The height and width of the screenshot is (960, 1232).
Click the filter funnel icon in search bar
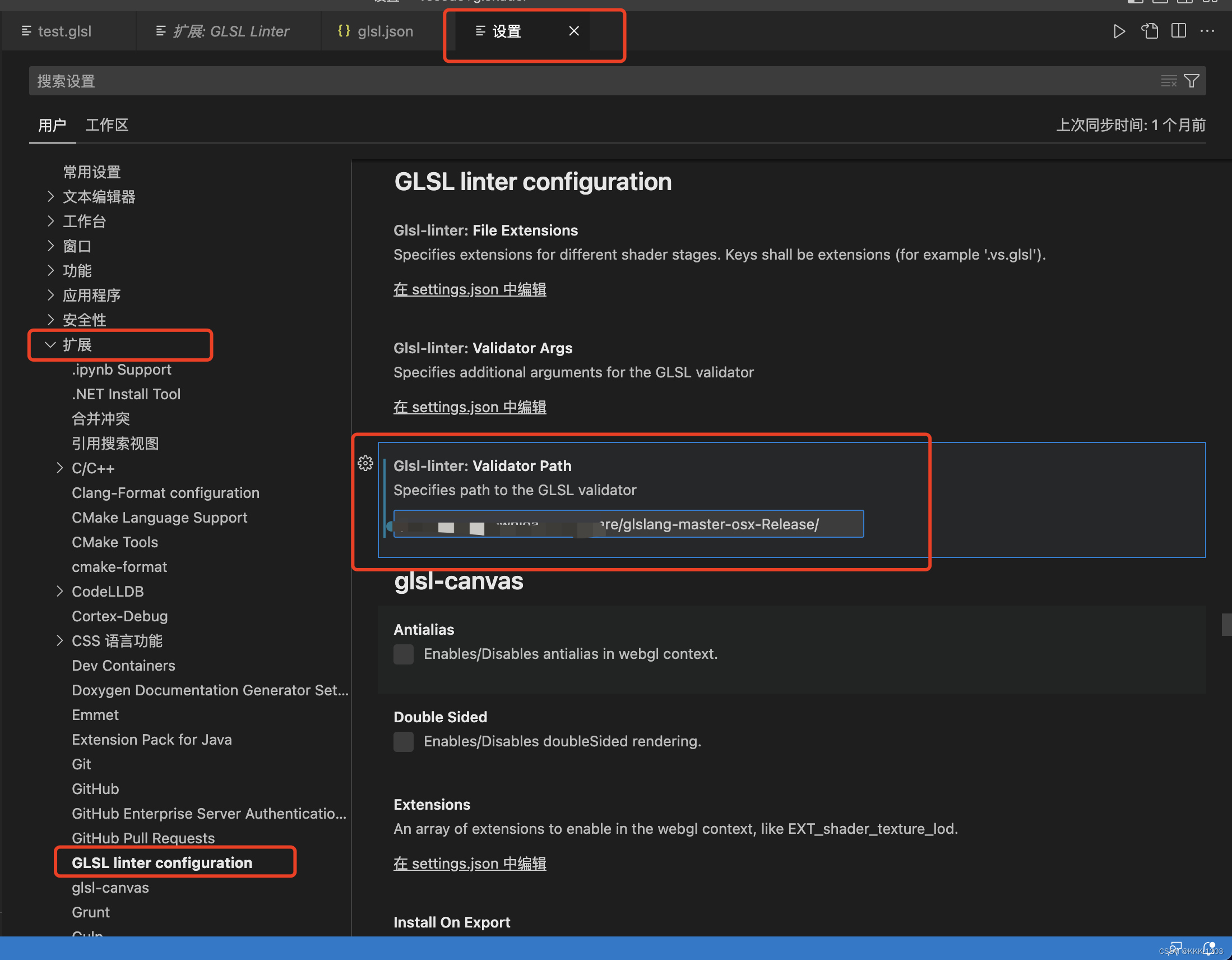[1191, 81]
